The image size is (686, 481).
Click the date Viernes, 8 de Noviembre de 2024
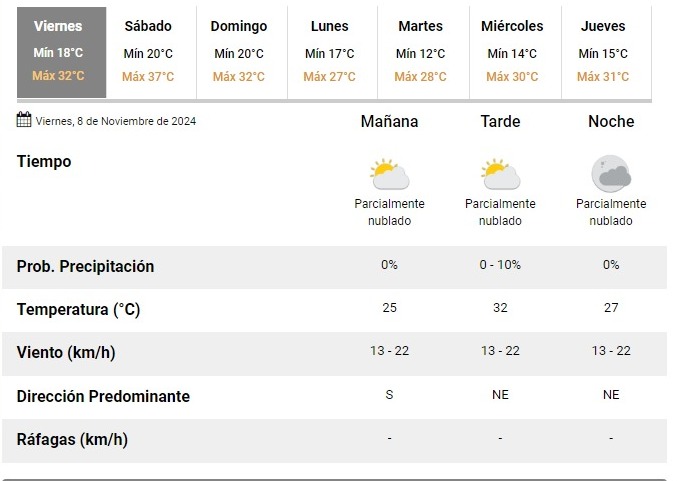point(116,122)
